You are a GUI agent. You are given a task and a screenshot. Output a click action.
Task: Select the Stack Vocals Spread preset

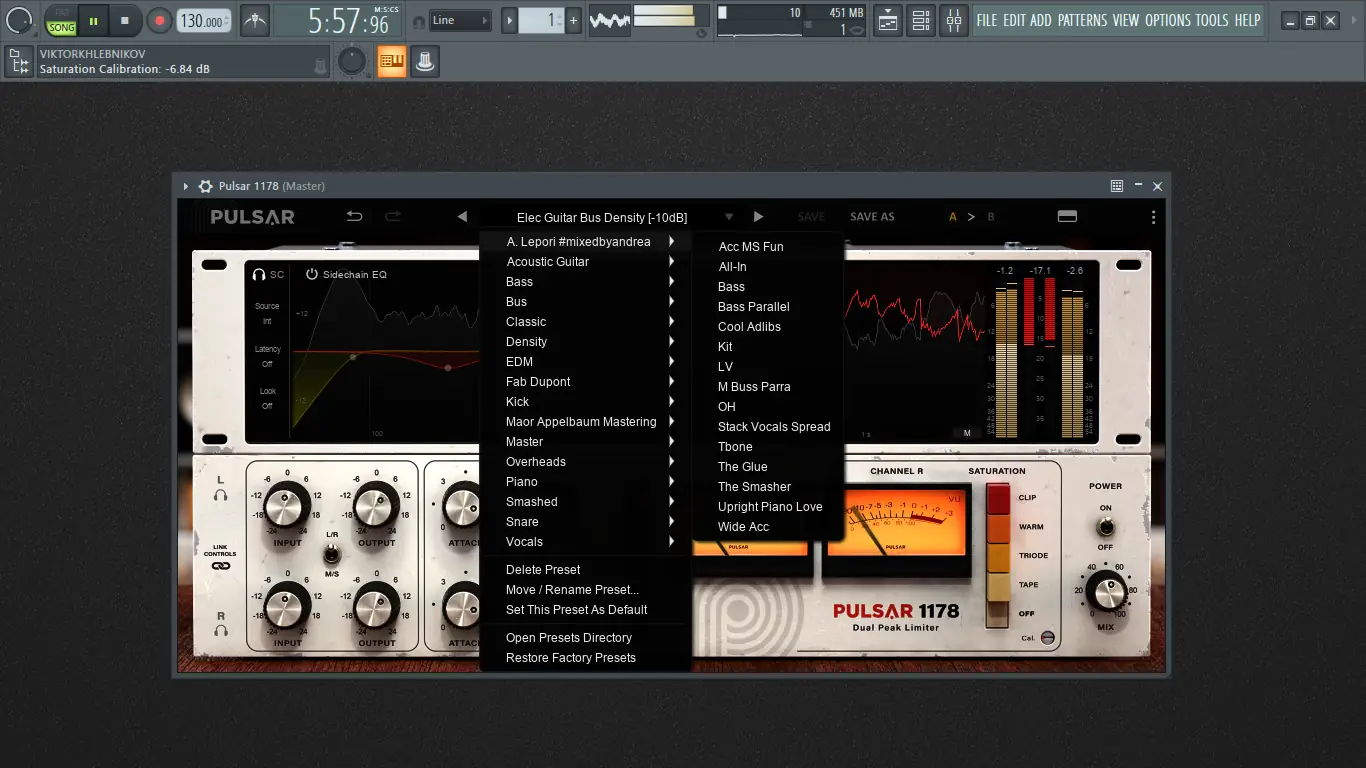point(774,427)
